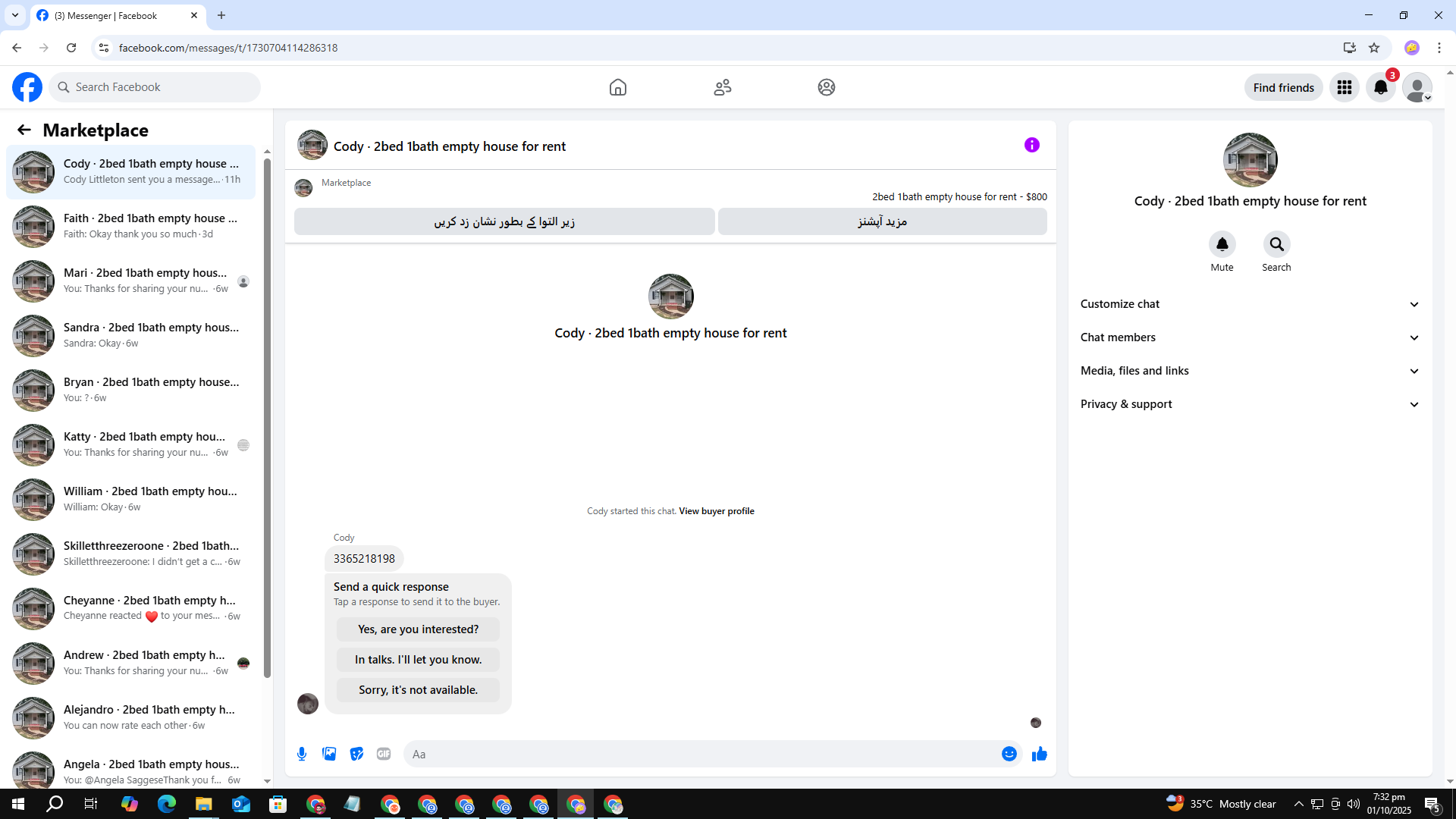Click the Urdu more options button
Screen dimensions: 1456x819
[883, 221]
